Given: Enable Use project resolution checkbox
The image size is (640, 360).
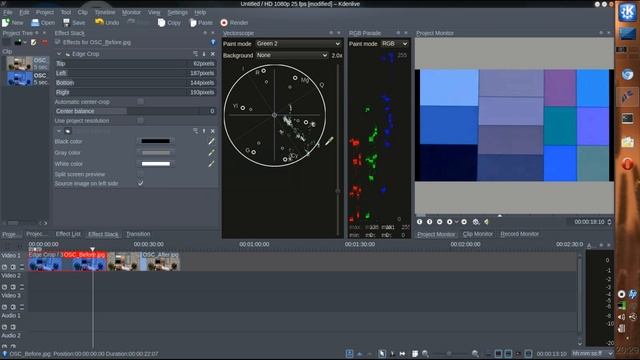Looking at the screenshot, I should [140, 120].
